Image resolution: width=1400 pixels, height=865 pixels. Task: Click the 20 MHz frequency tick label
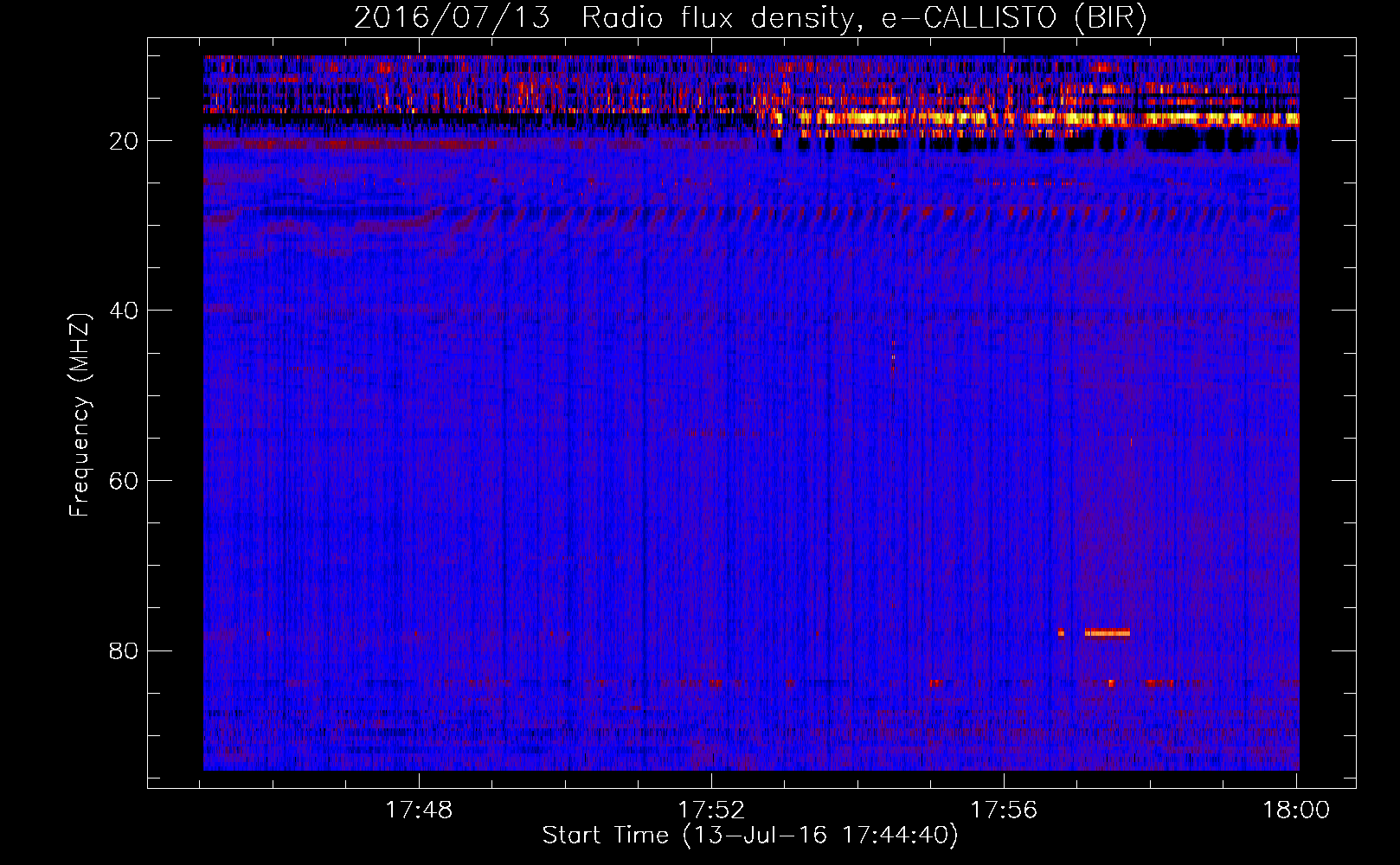125,141
